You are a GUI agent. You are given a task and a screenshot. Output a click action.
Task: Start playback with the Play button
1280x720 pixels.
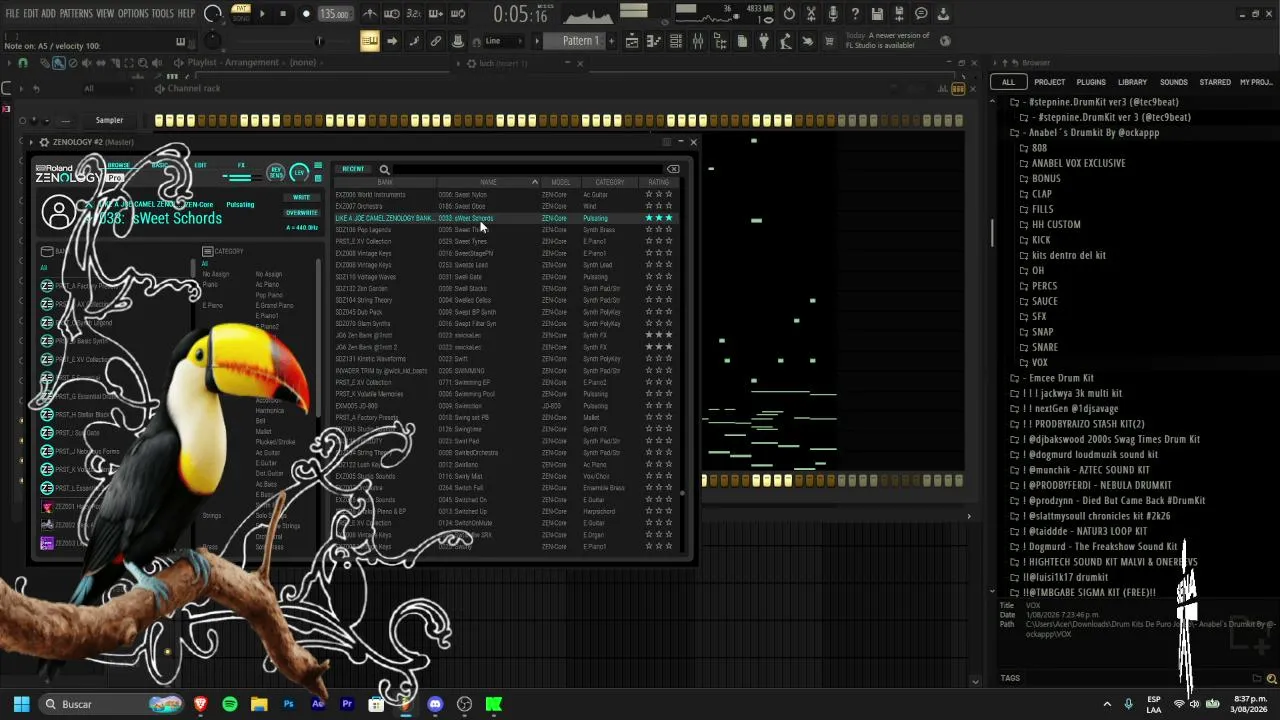263,14
